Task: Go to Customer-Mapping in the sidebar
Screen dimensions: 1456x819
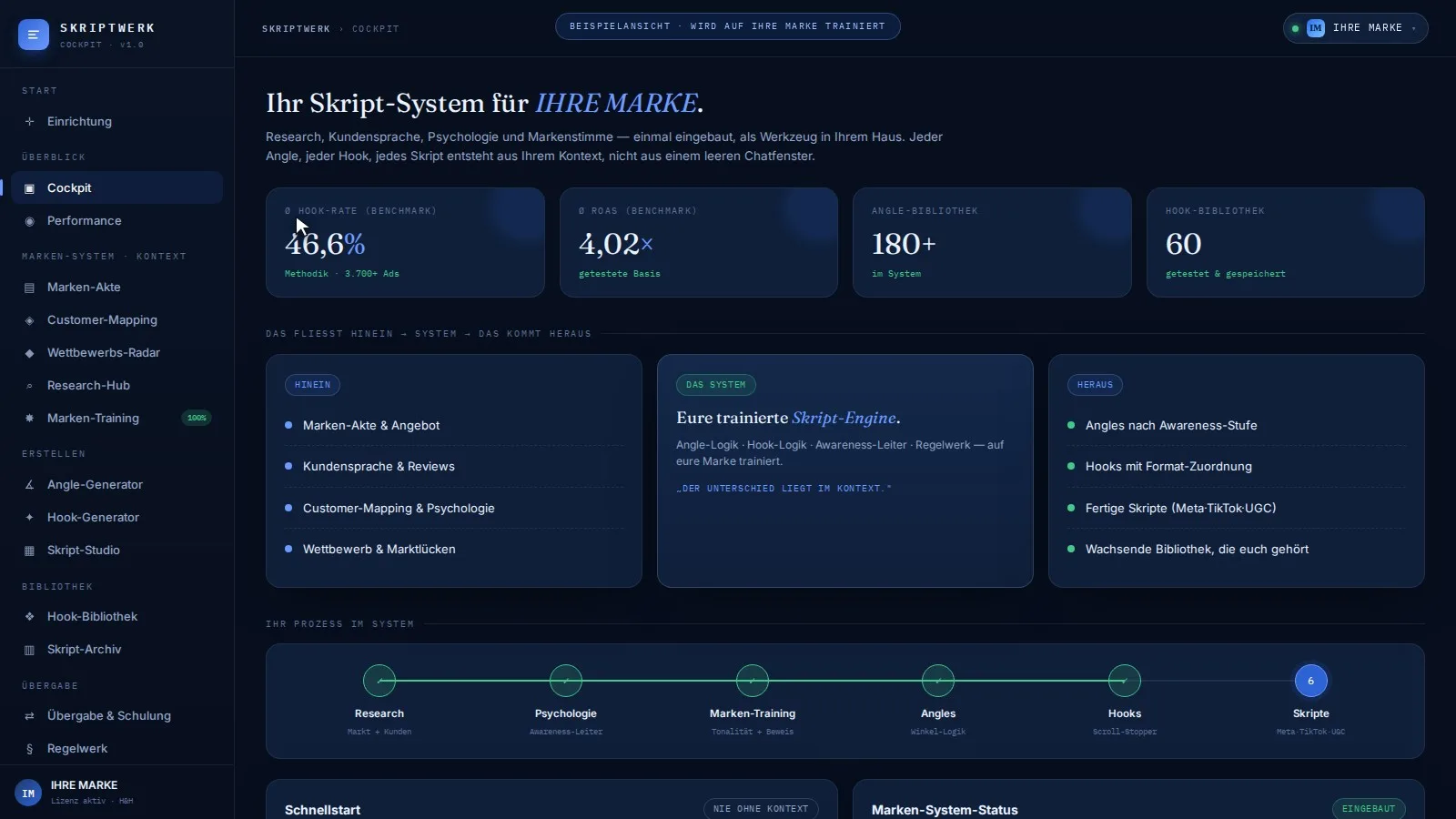Action: tap(116, 320)
